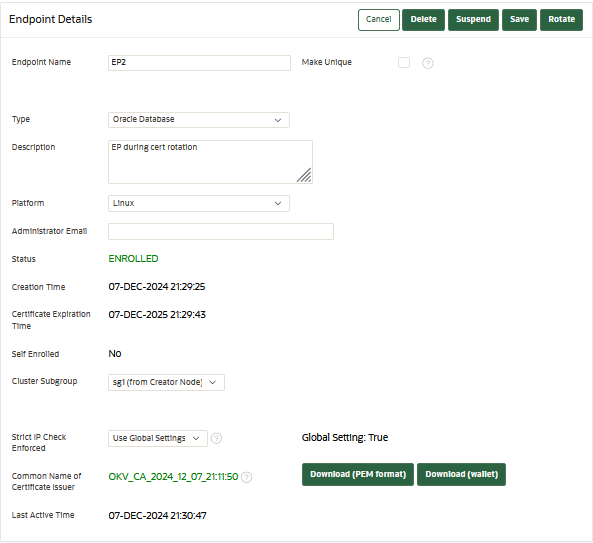Click the help icon beside Make Unique
593x543 pixels.
[x=427, y=63]
